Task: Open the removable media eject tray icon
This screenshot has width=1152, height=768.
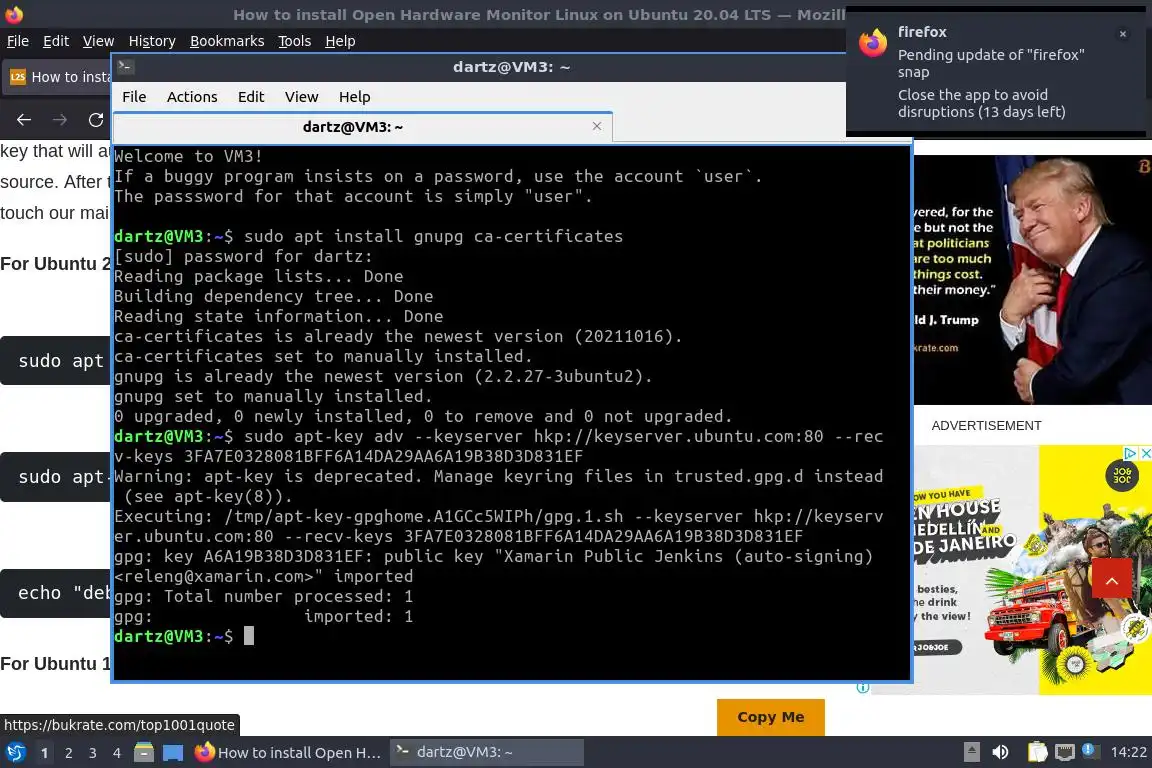Action: click(x=971, y=752)
